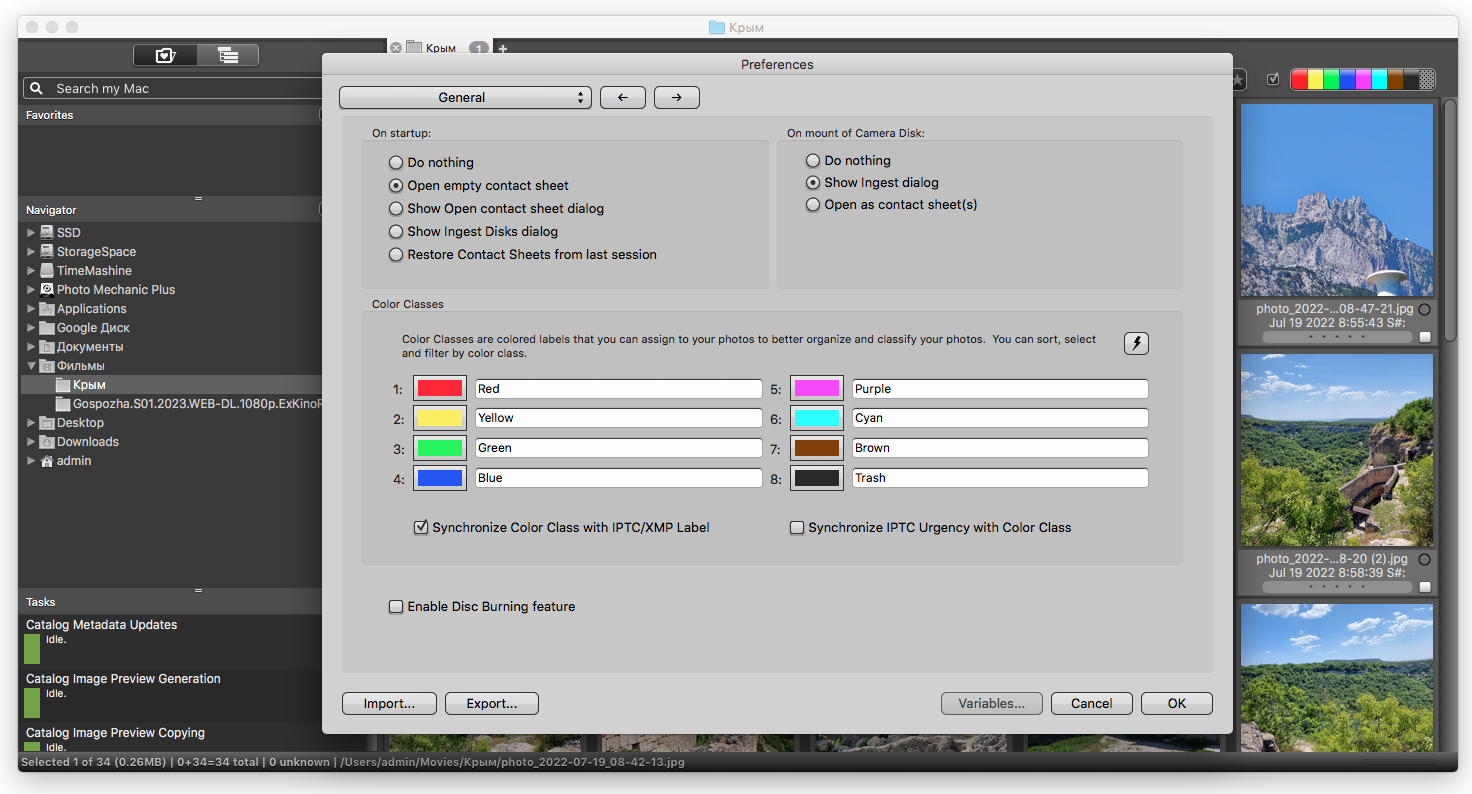Enable the Disc Burning feature checkbox

pos(396,606)
